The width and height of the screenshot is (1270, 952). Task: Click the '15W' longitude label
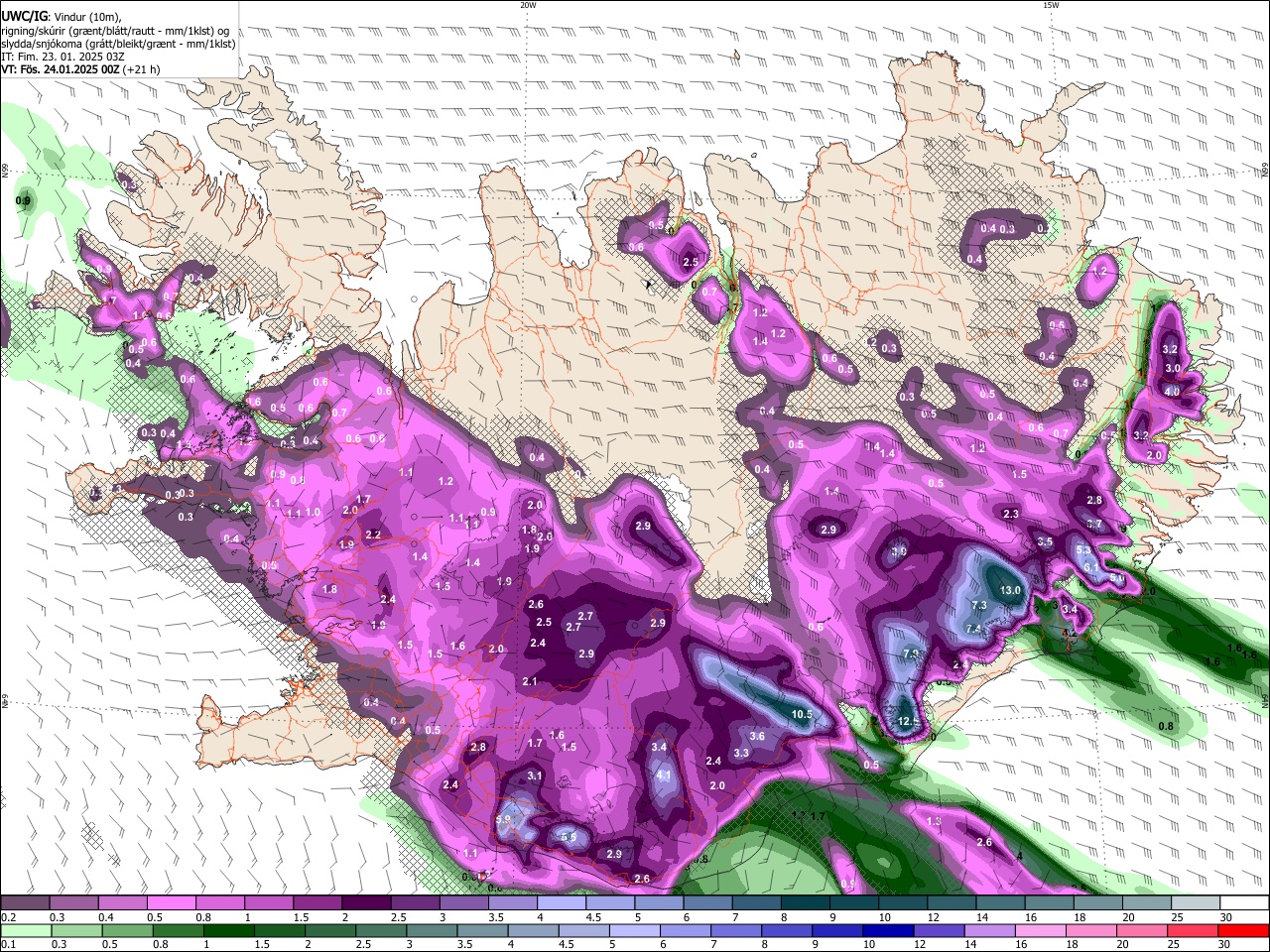pyautogui.click(x=1051, y=5)
